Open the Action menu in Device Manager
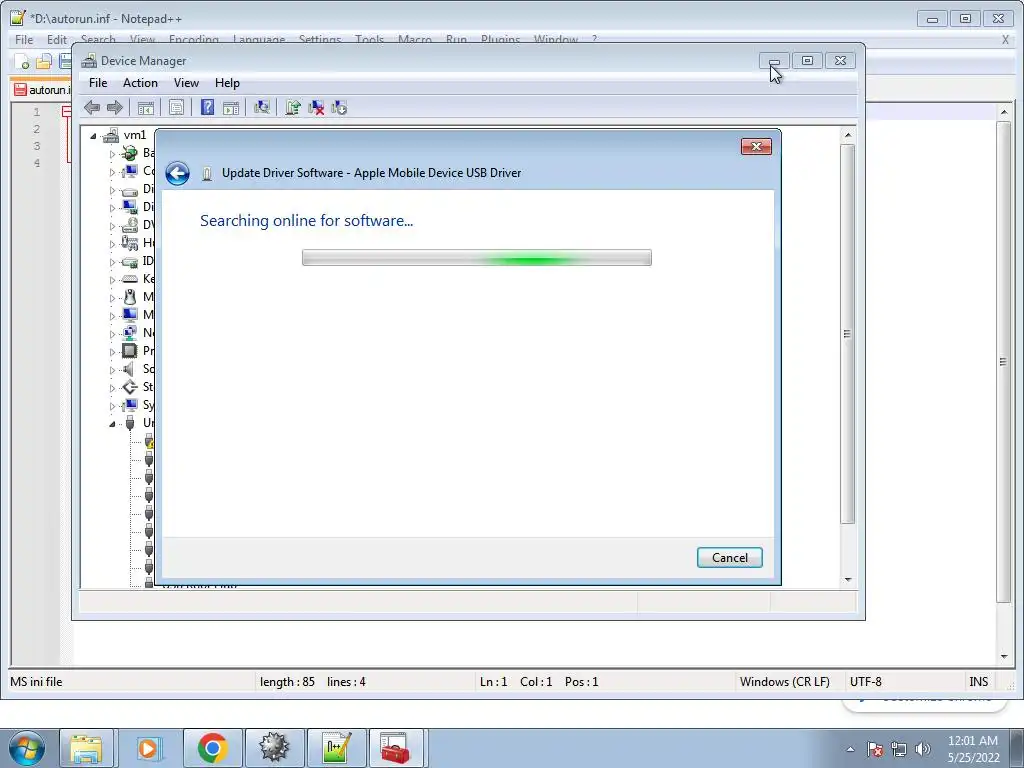 [140, 83]
